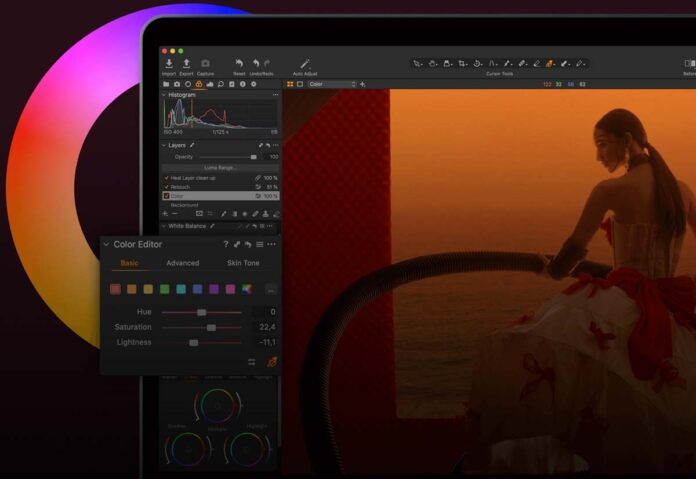Select the Crop cursor tool
Image resolution: width=696 pixels, height=479 pixels.
[462, 64]
